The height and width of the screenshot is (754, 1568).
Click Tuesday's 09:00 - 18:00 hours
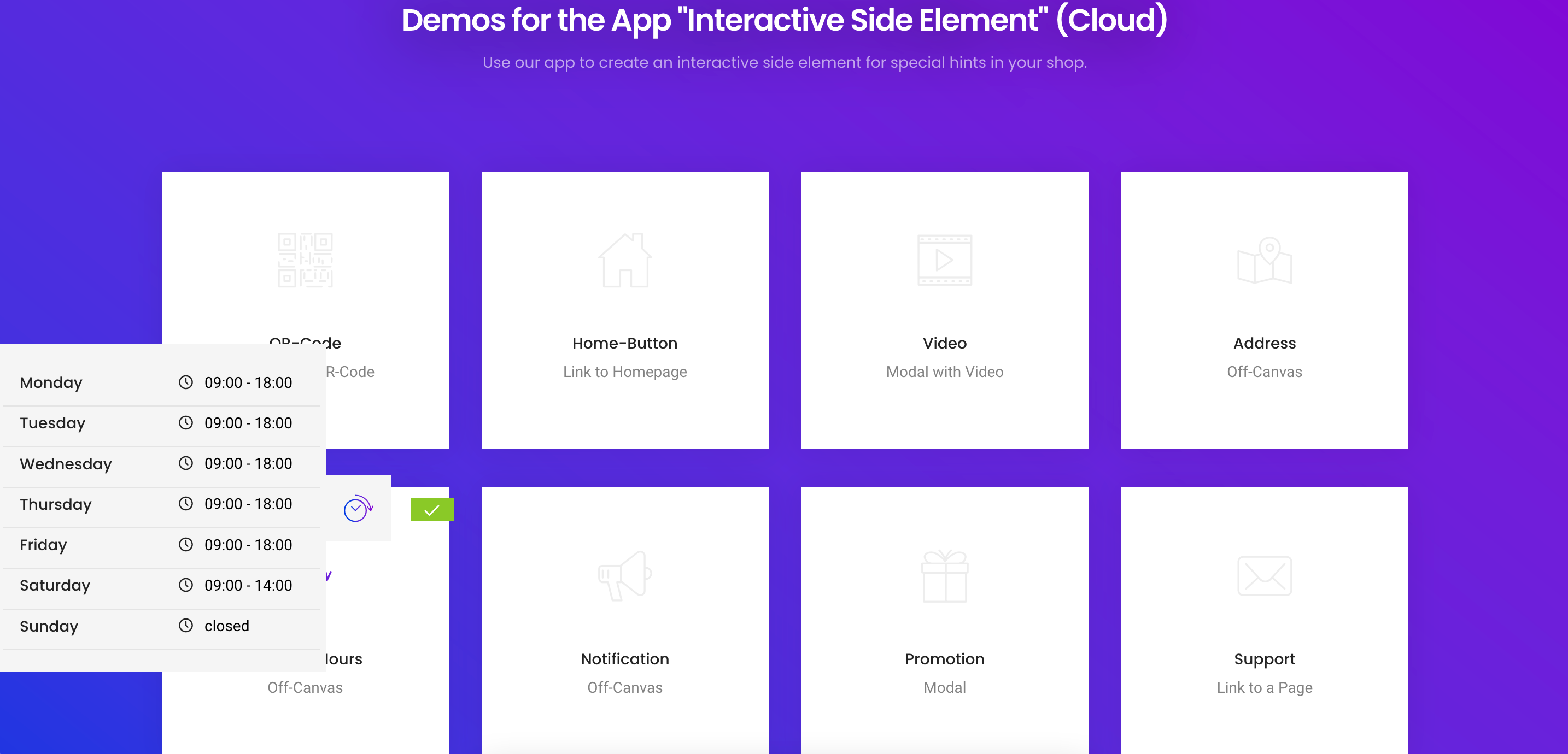click(248, 423)
